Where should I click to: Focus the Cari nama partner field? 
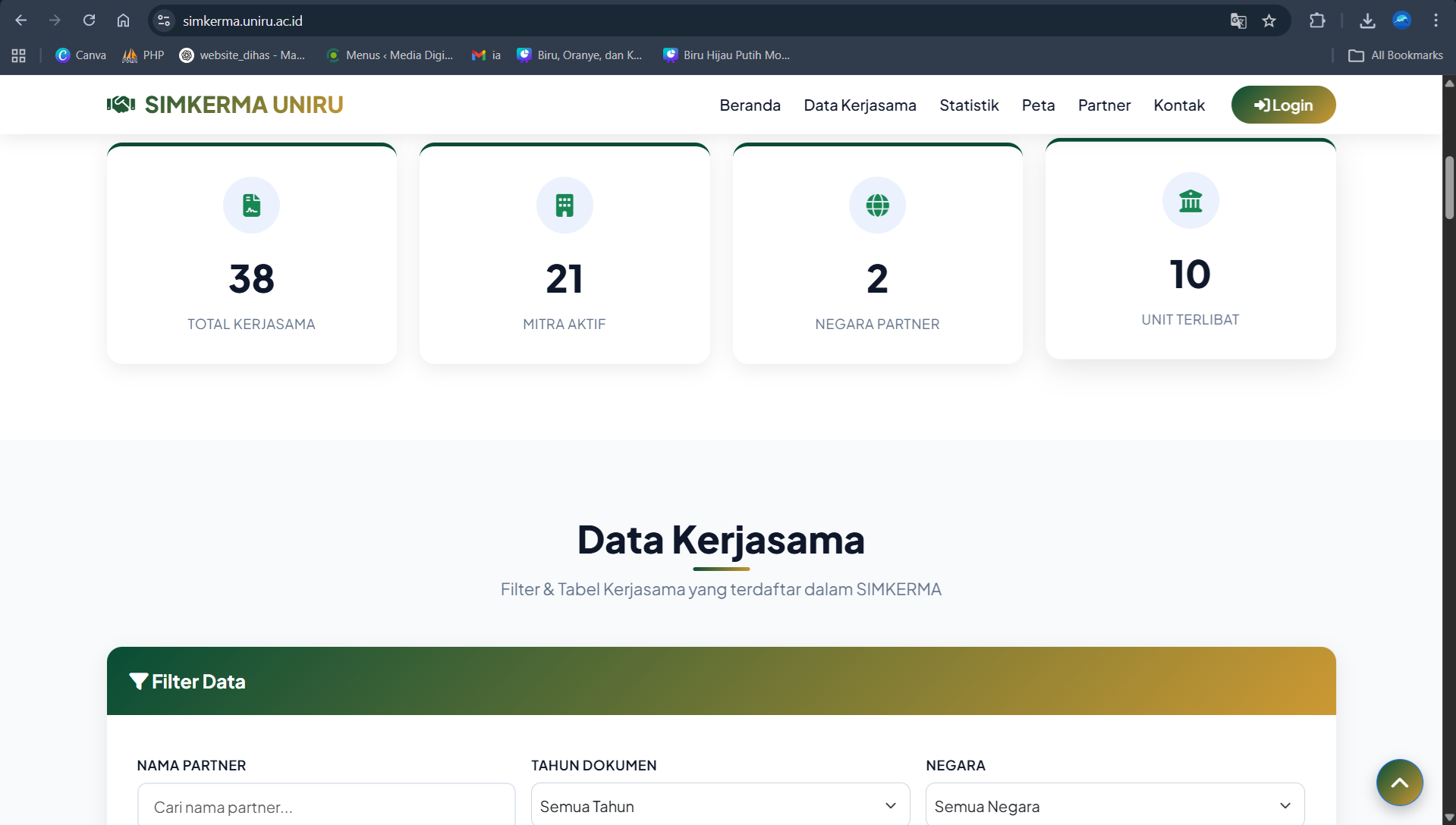point(326,805)
